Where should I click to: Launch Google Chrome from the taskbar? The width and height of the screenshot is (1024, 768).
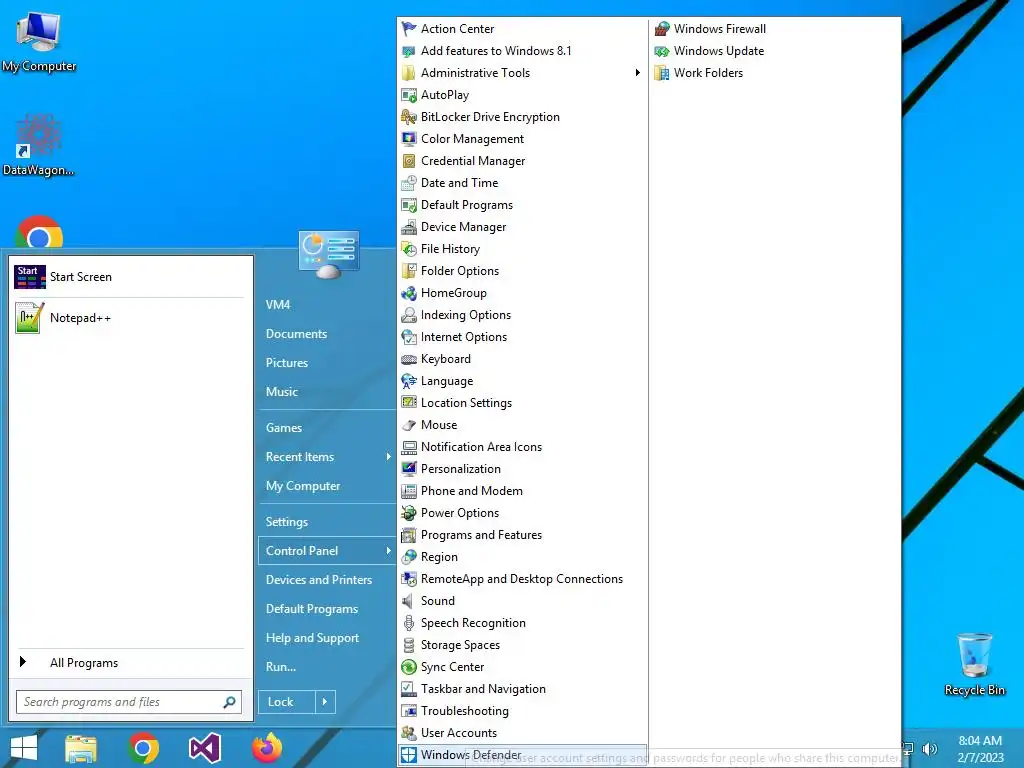tap(144, 748)
